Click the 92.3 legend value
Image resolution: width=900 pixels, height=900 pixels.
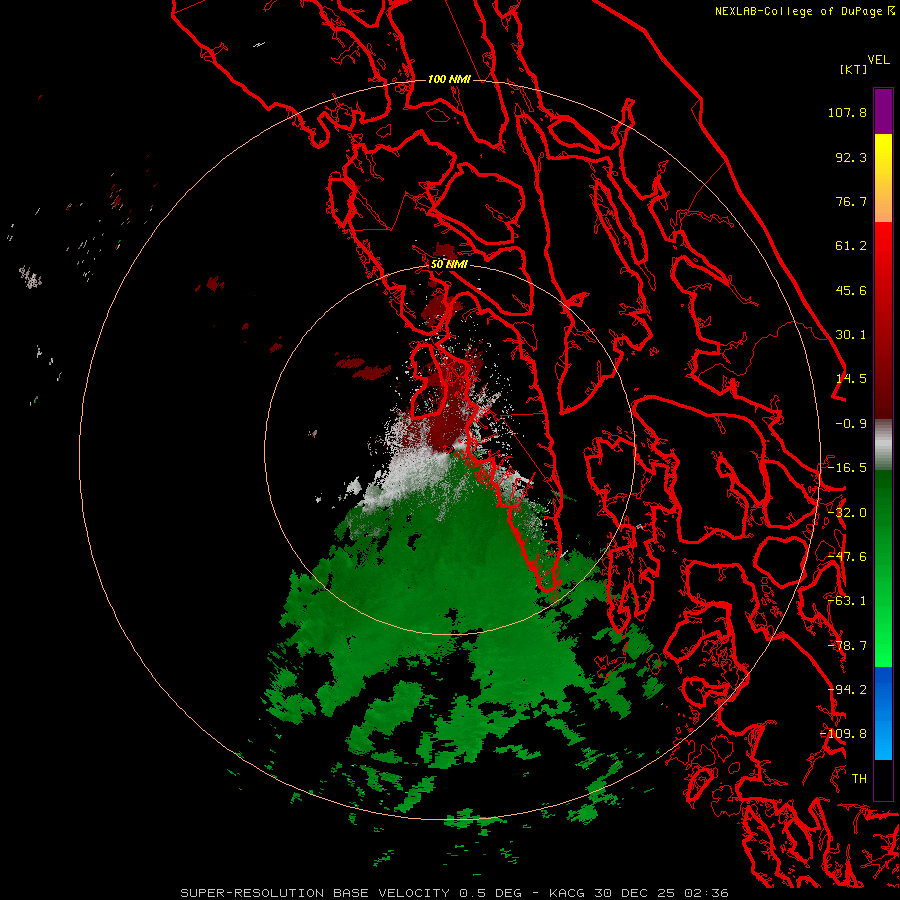[851, 157]
